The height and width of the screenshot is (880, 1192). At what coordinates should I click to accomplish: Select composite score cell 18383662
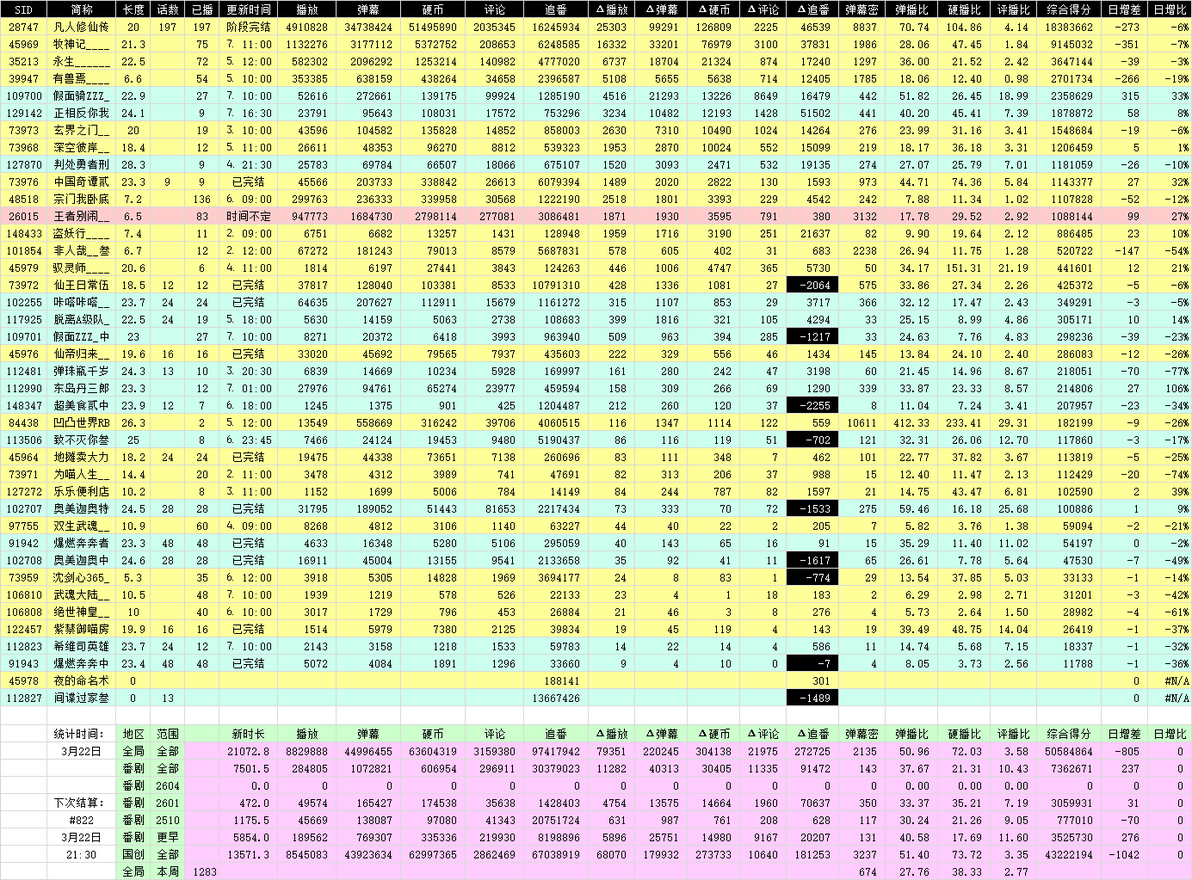pos(1069,27)
